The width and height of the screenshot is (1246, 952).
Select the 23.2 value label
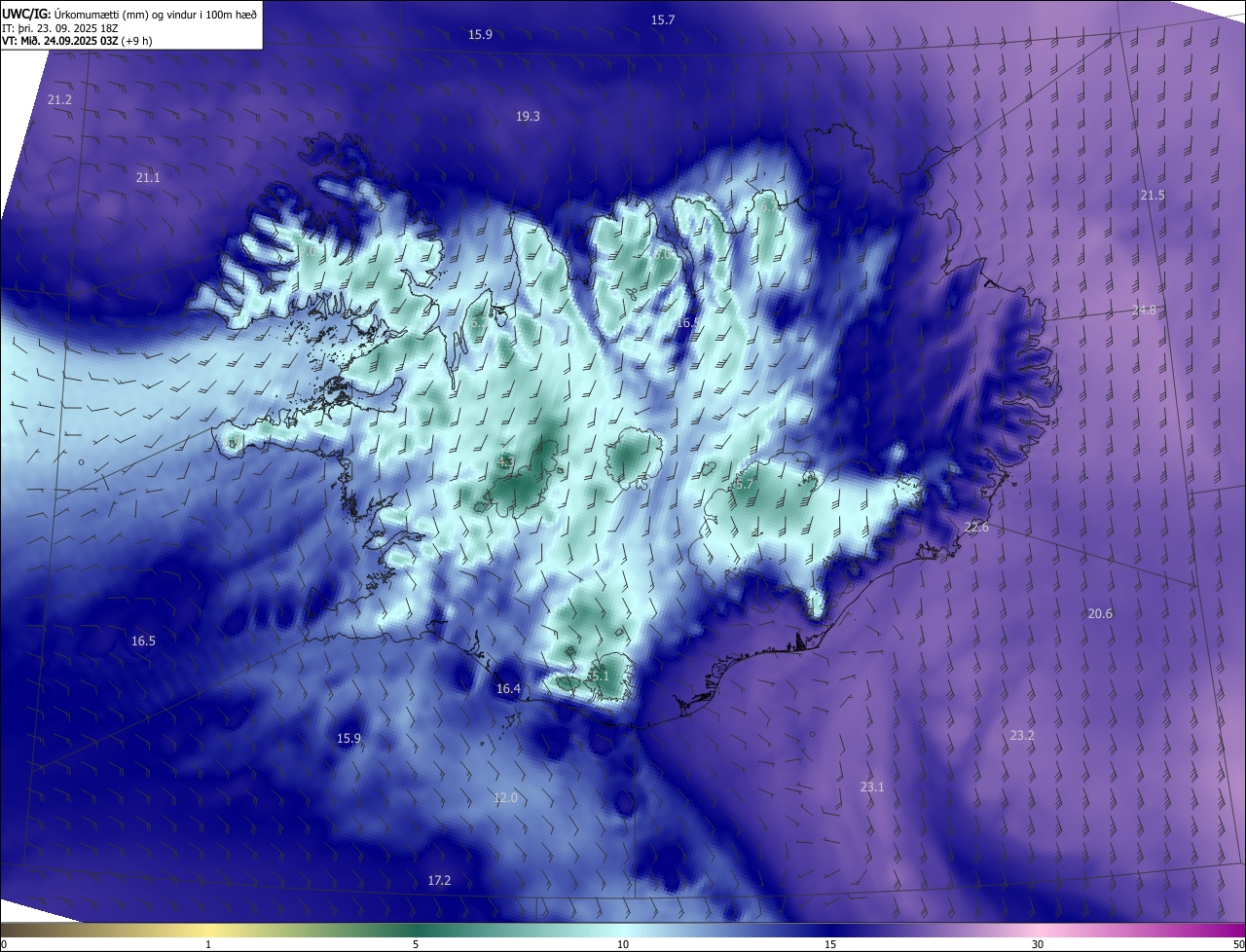1022,735
